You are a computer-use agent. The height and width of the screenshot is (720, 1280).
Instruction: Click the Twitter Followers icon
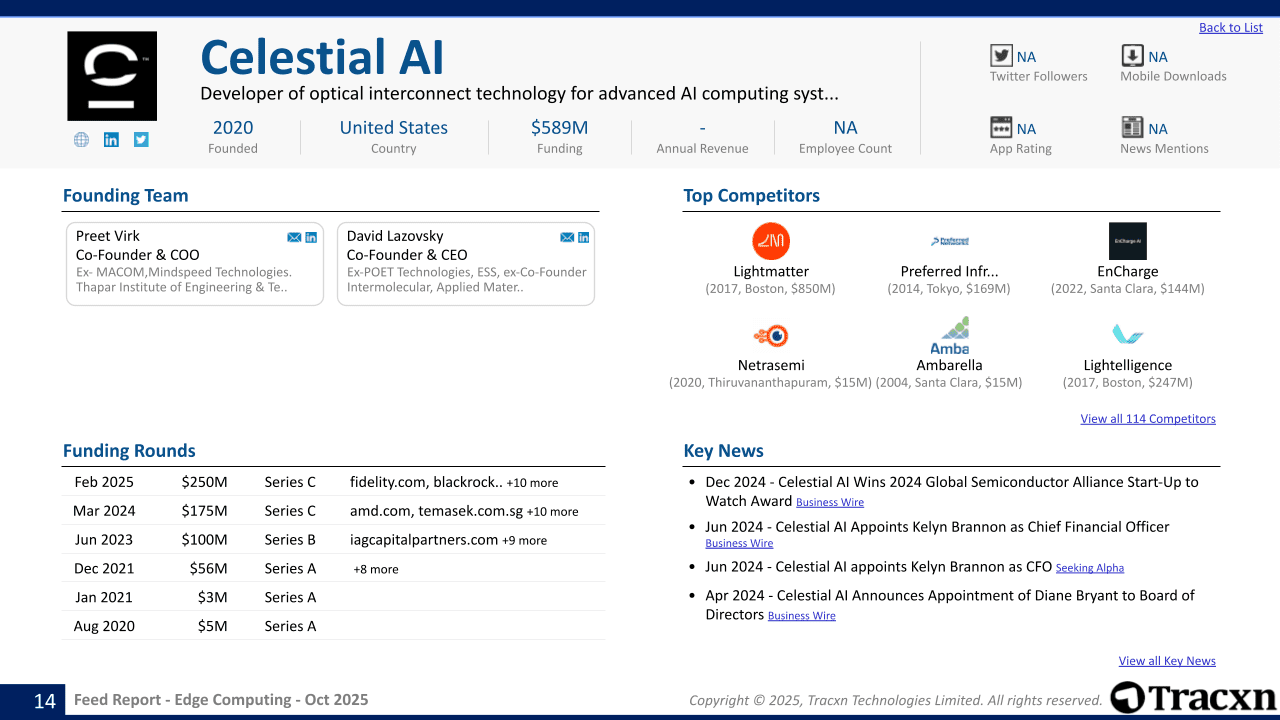click(x=1001, y=56)
